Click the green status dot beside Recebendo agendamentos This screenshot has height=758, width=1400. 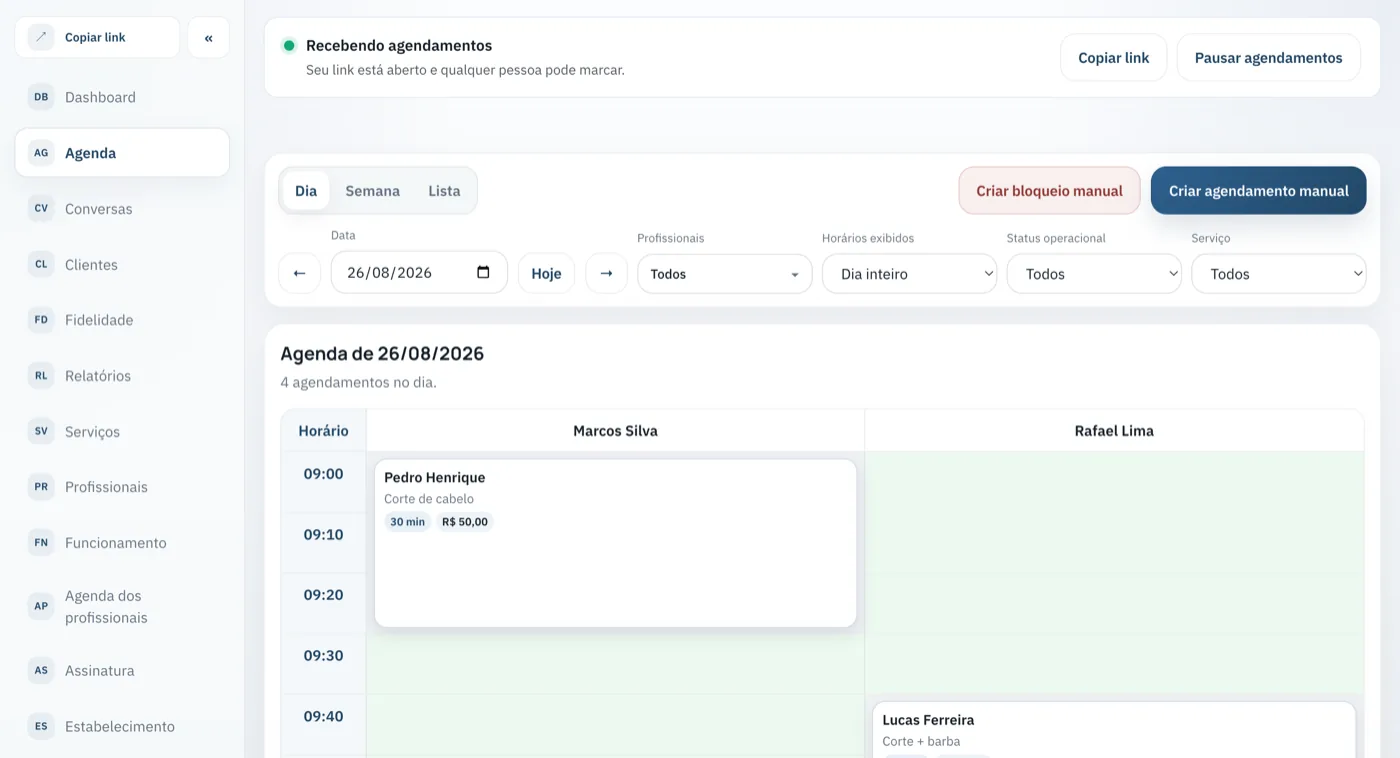click(289, 46)
